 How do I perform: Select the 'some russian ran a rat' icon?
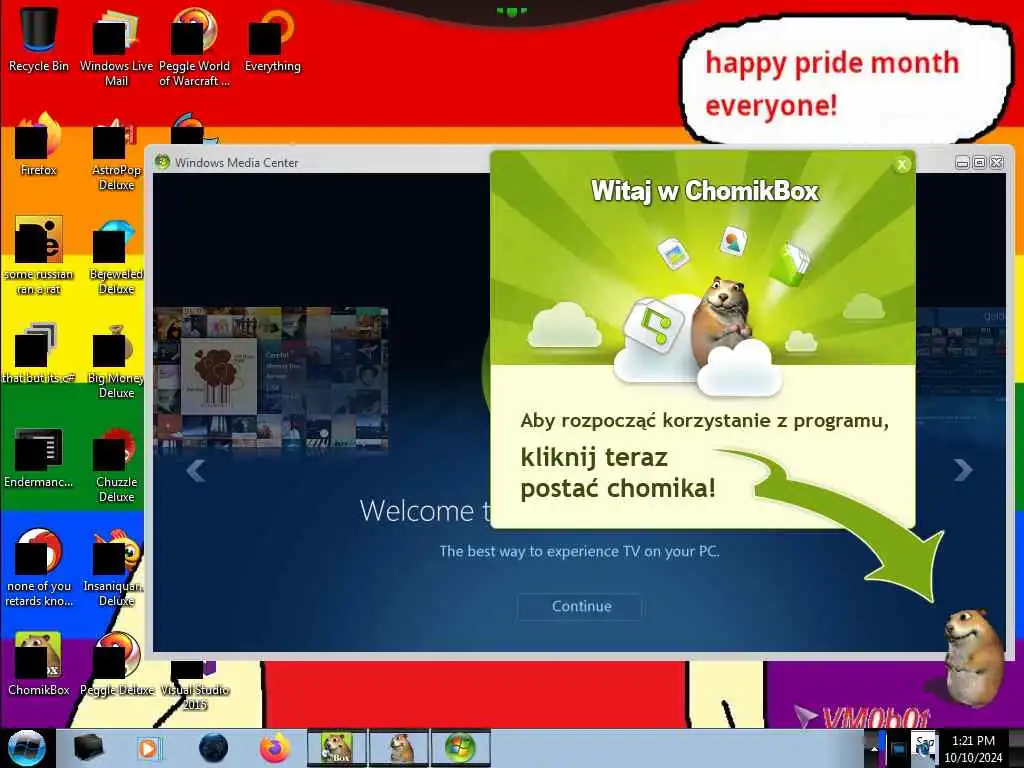[x=39, y=255]
